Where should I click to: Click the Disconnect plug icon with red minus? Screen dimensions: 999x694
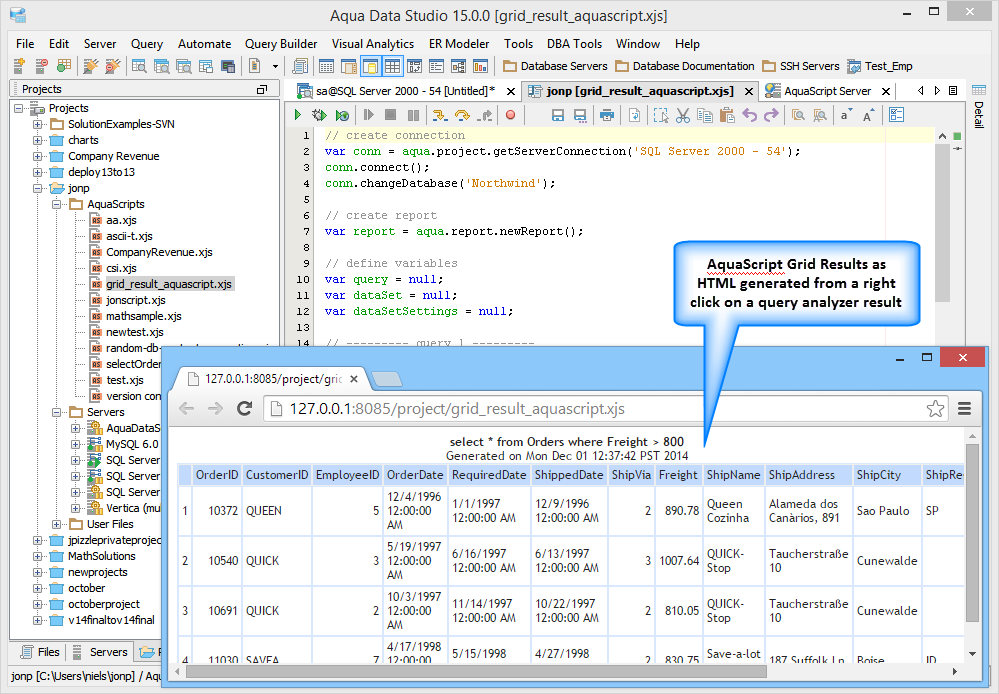[113, 66]
